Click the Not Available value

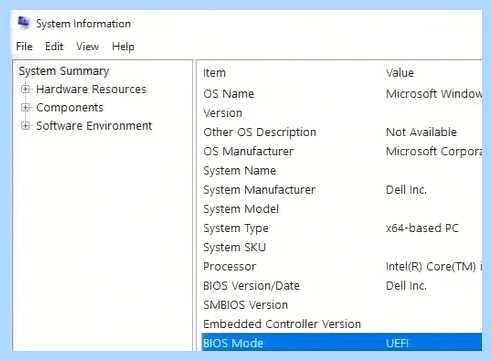(421, 132)
